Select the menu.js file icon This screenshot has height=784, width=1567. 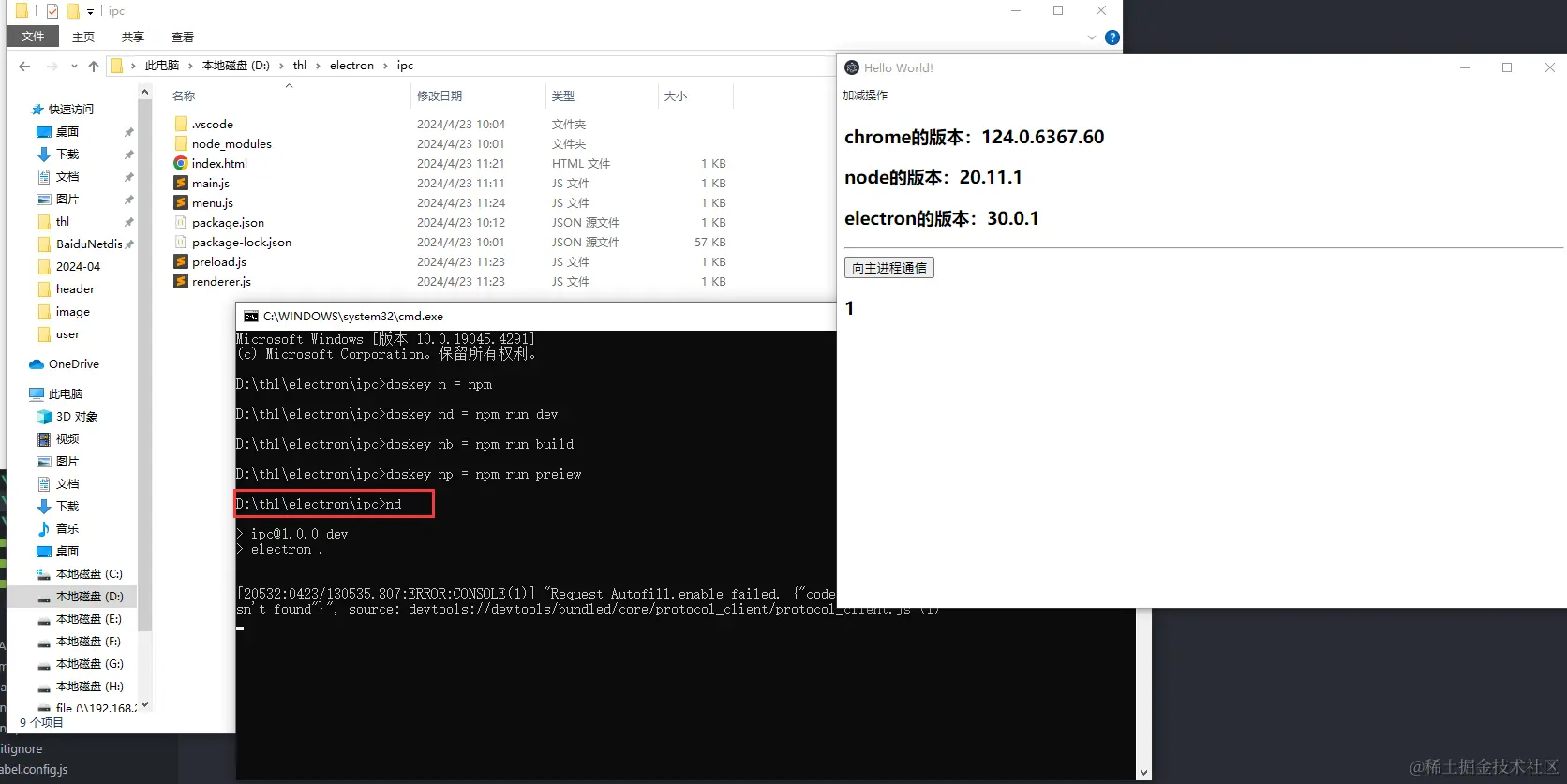[181, 202]
